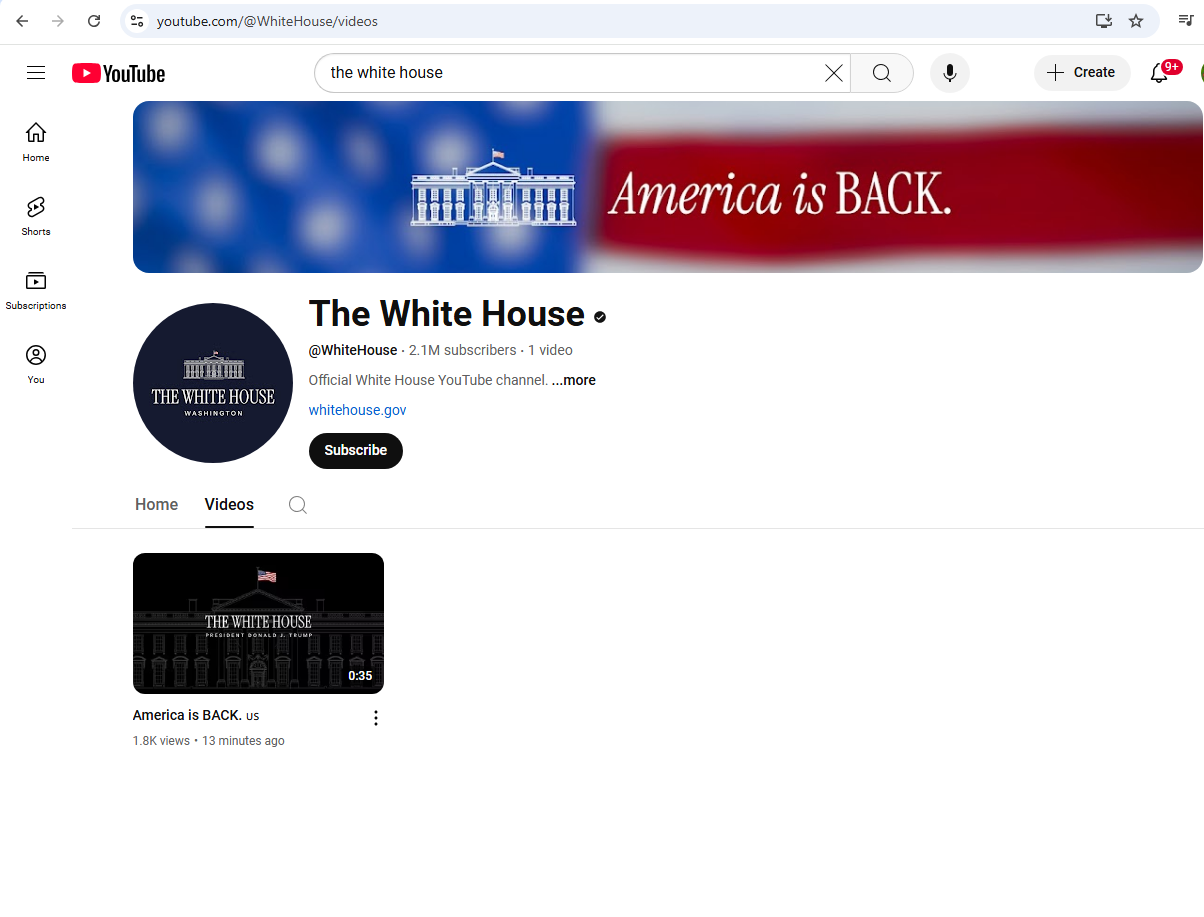Click the channel search magnifier icon
Image resolution: width=1204 pixels, height=917 pixels.
[298, 505]
